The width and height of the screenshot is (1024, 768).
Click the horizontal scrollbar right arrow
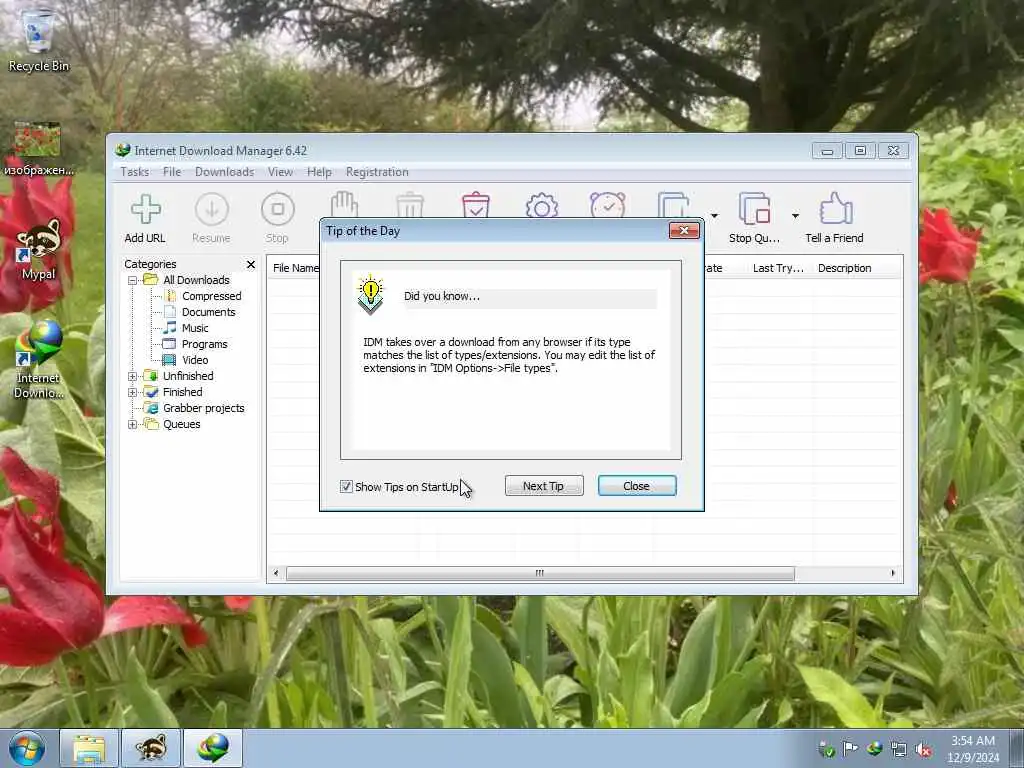click(x=893, y=573)
